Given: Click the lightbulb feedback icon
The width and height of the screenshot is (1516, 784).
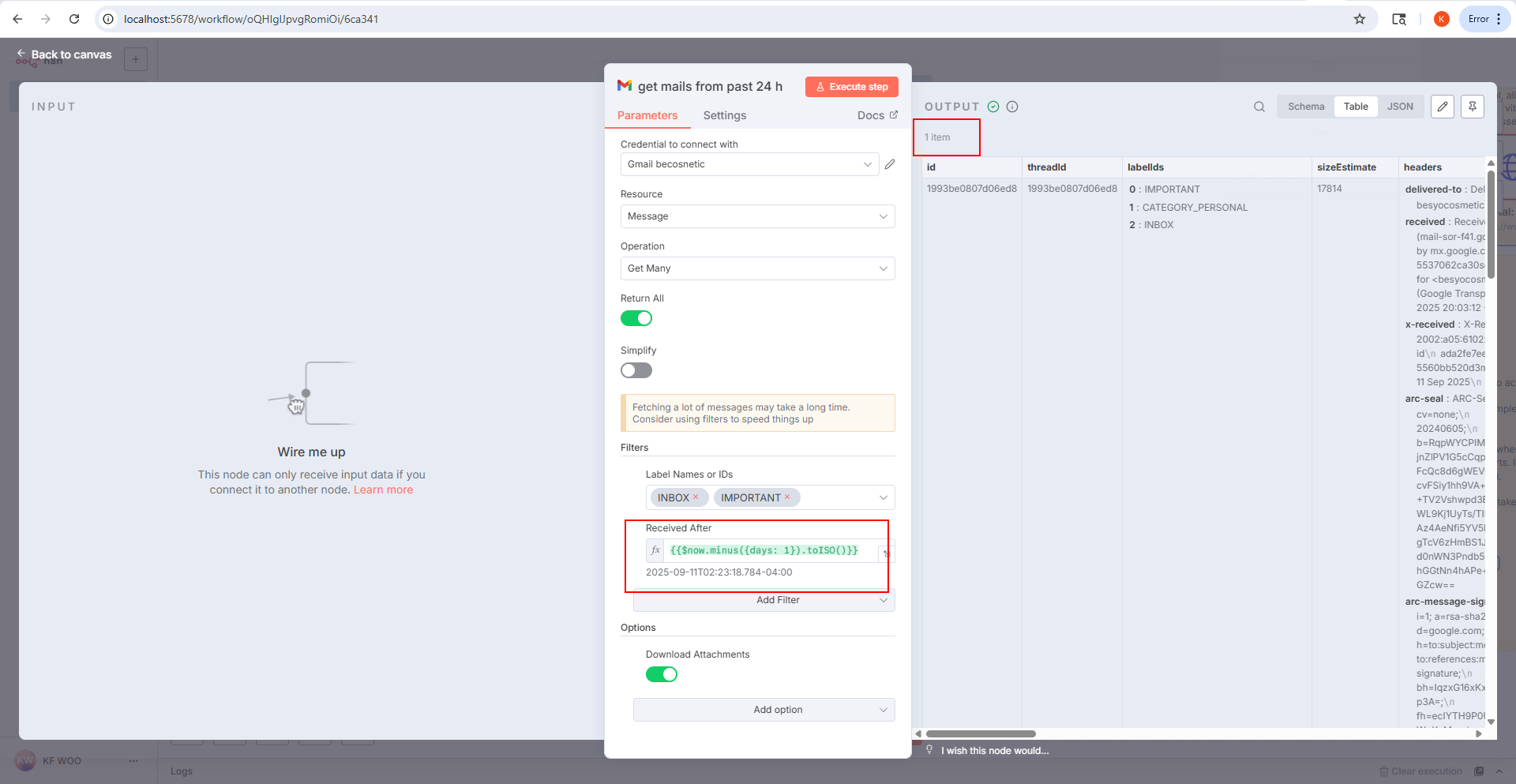Looking at the screenshot, I should 929,750.
